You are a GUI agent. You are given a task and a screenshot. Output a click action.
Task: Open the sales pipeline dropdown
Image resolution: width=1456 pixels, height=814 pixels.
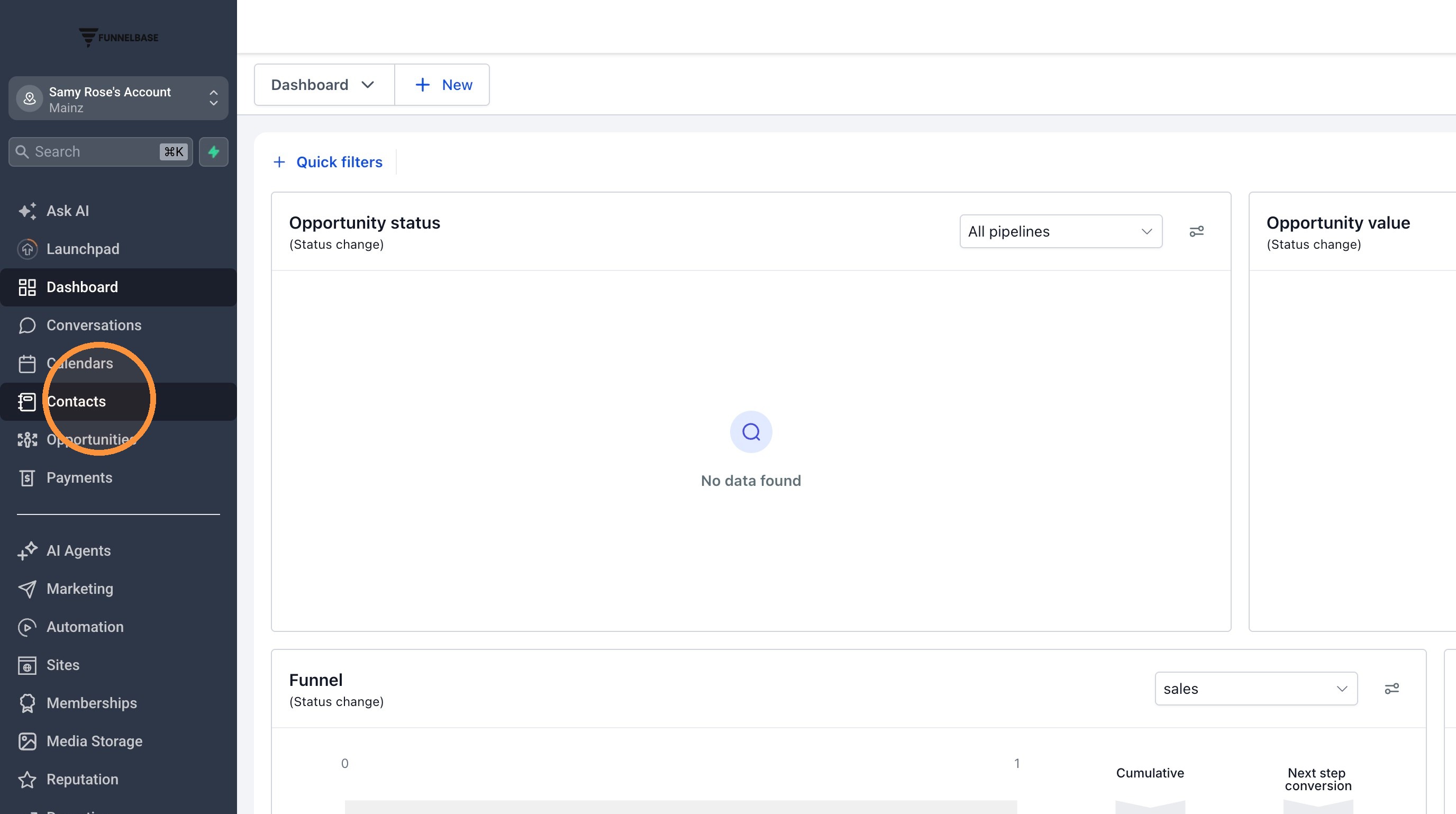(1256, 689)
